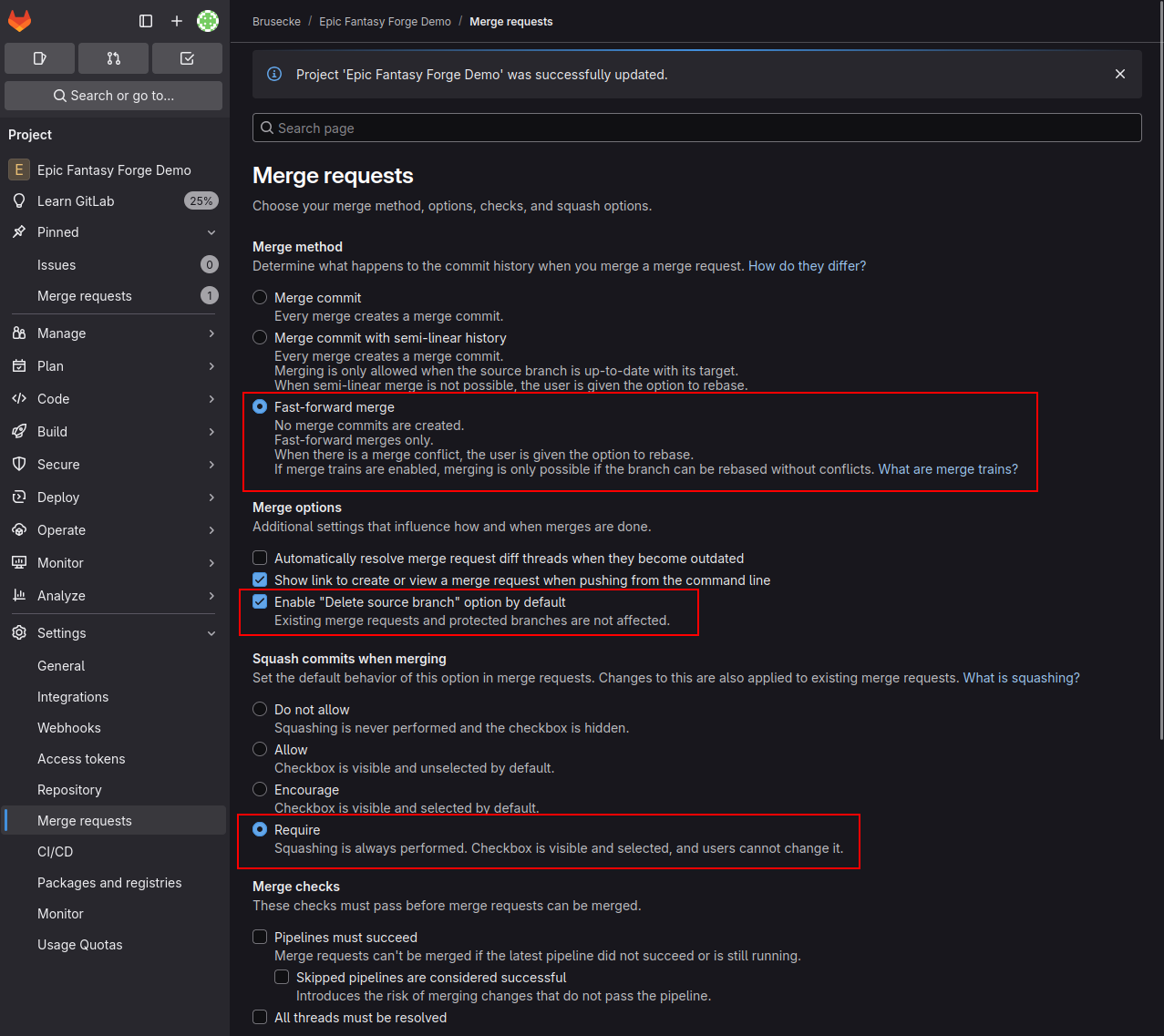Click the project avatar letter E
The width and height of the screenshot is (1164, 1036).
(x=19, y=169)
